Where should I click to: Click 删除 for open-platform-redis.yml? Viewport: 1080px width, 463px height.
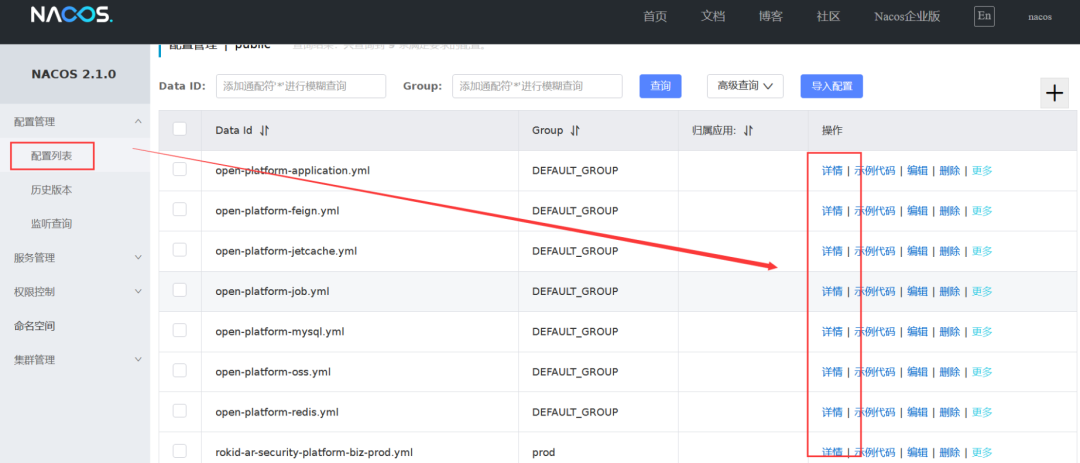(x=950, y=412)
